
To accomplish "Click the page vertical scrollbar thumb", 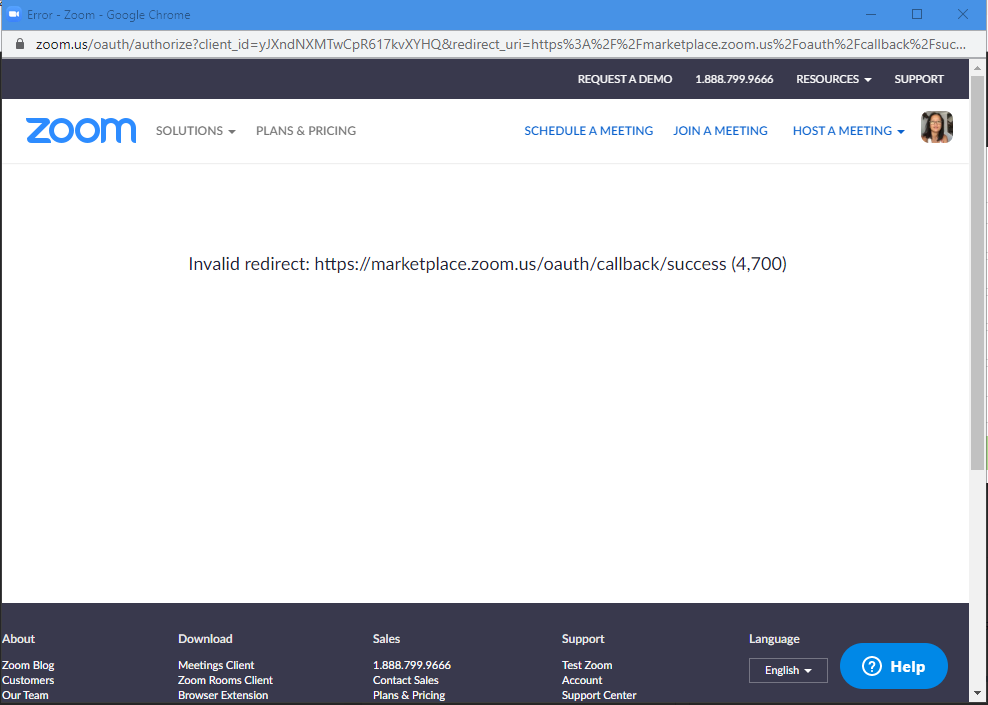I will (977, 272).
